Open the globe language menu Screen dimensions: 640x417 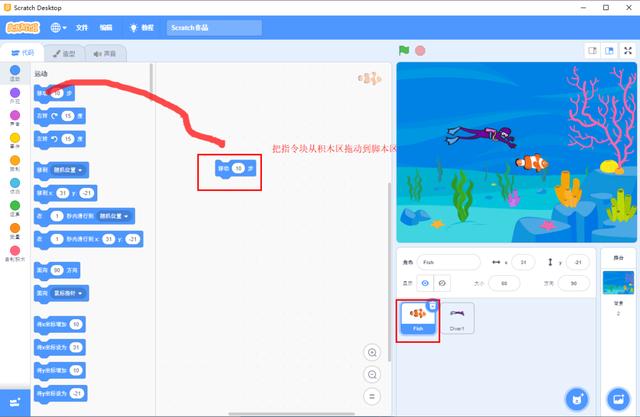tap(58, 27)
